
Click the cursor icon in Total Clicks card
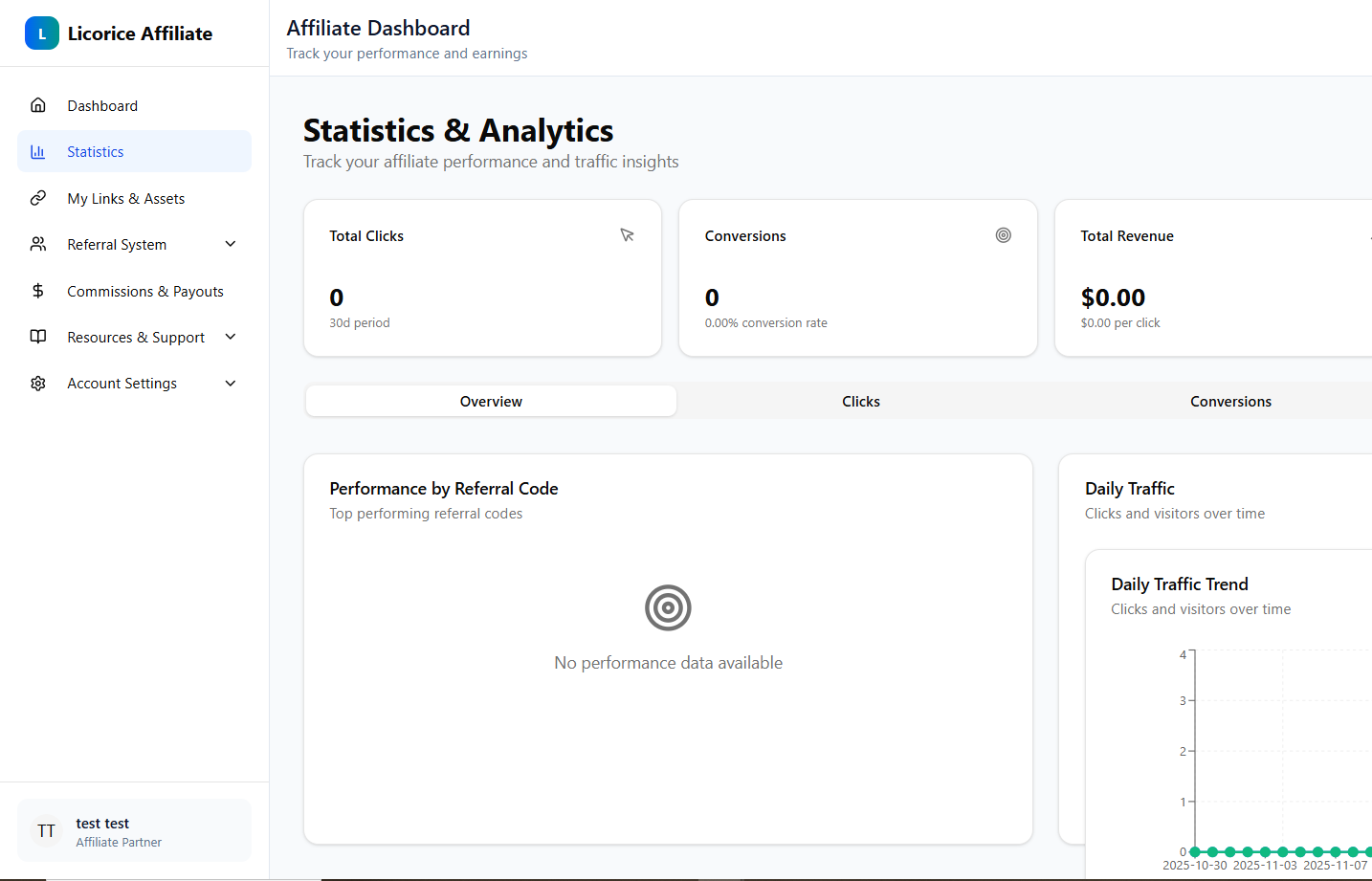click(627, 235)
